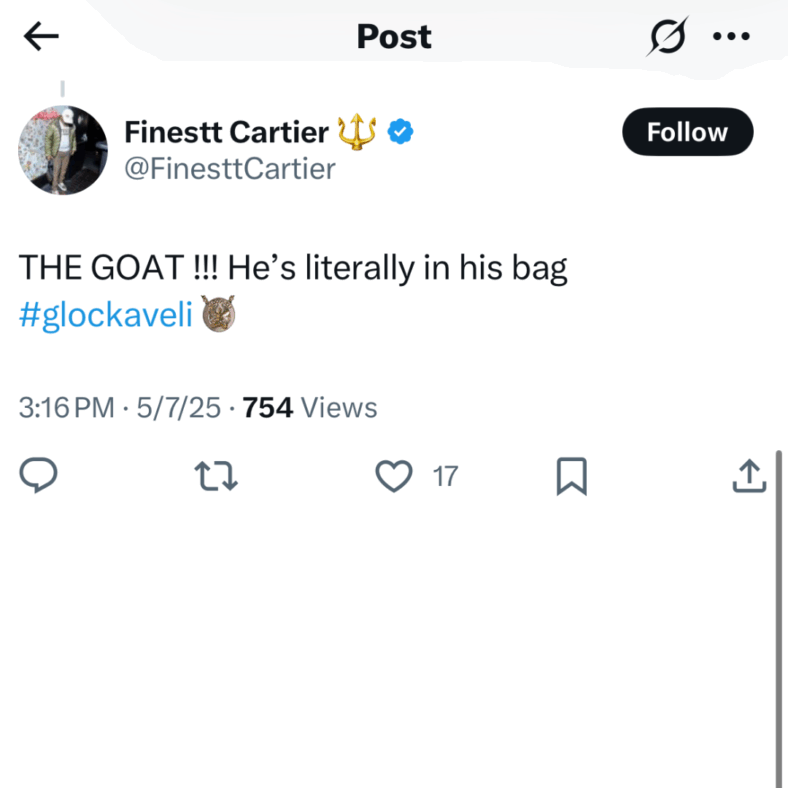Click the 17 likes count
The height and width of the screenshot is (788, 788).
(x=445, y=476)
